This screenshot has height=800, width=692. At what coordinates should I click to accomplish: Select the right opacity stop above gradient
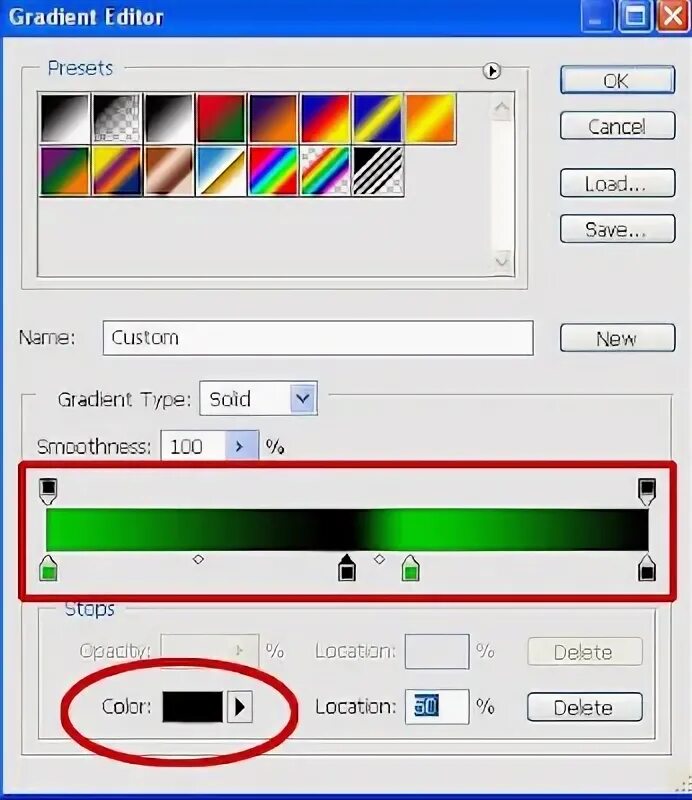(x=647, y=491)
